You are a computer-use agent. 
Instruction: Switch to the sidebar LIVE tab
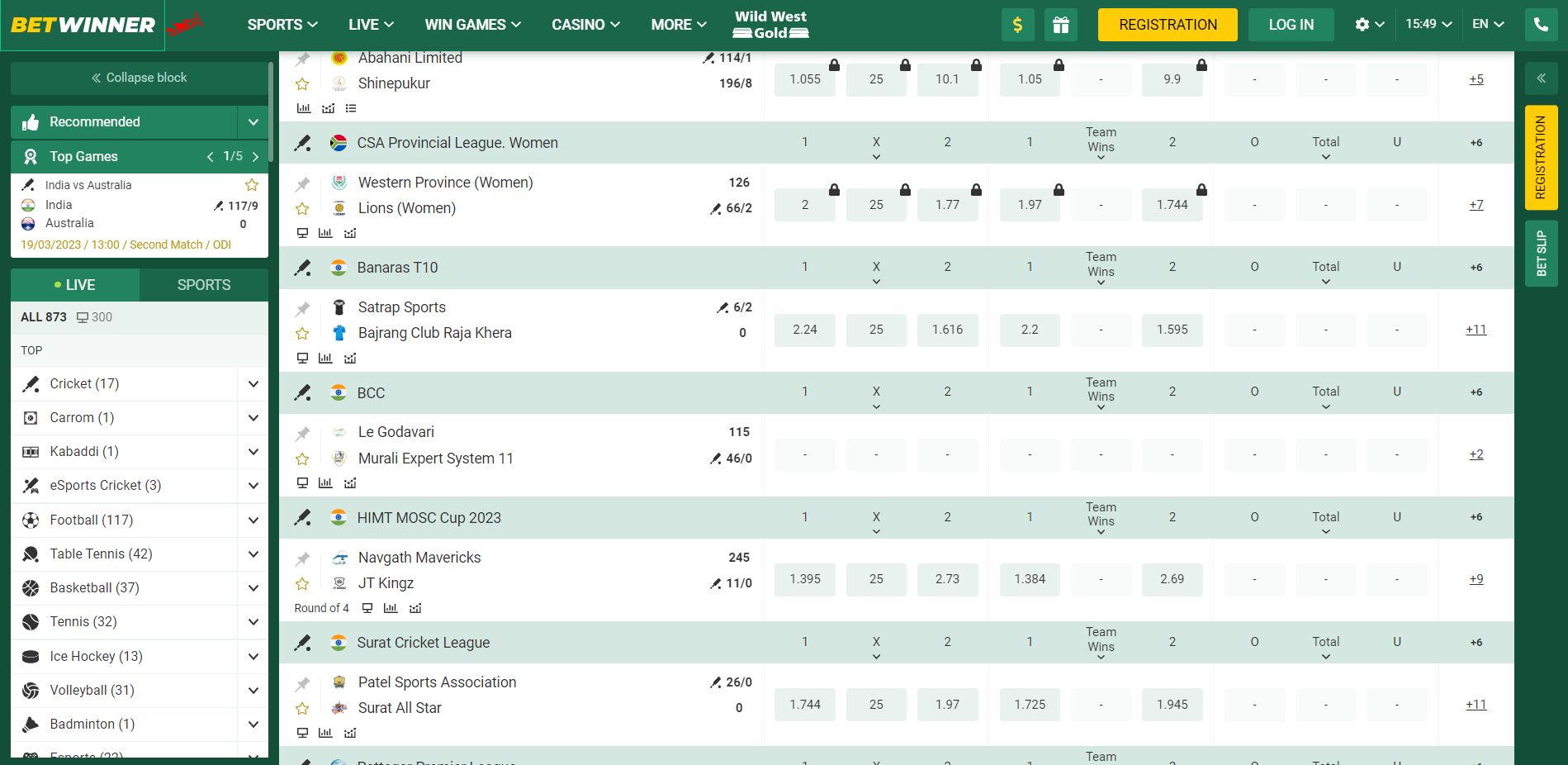(75, 285)
